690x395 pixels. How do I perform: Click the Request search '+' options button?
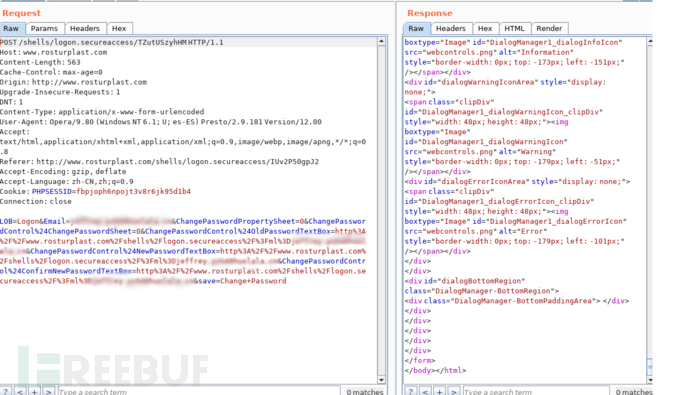tap(34, 391)
